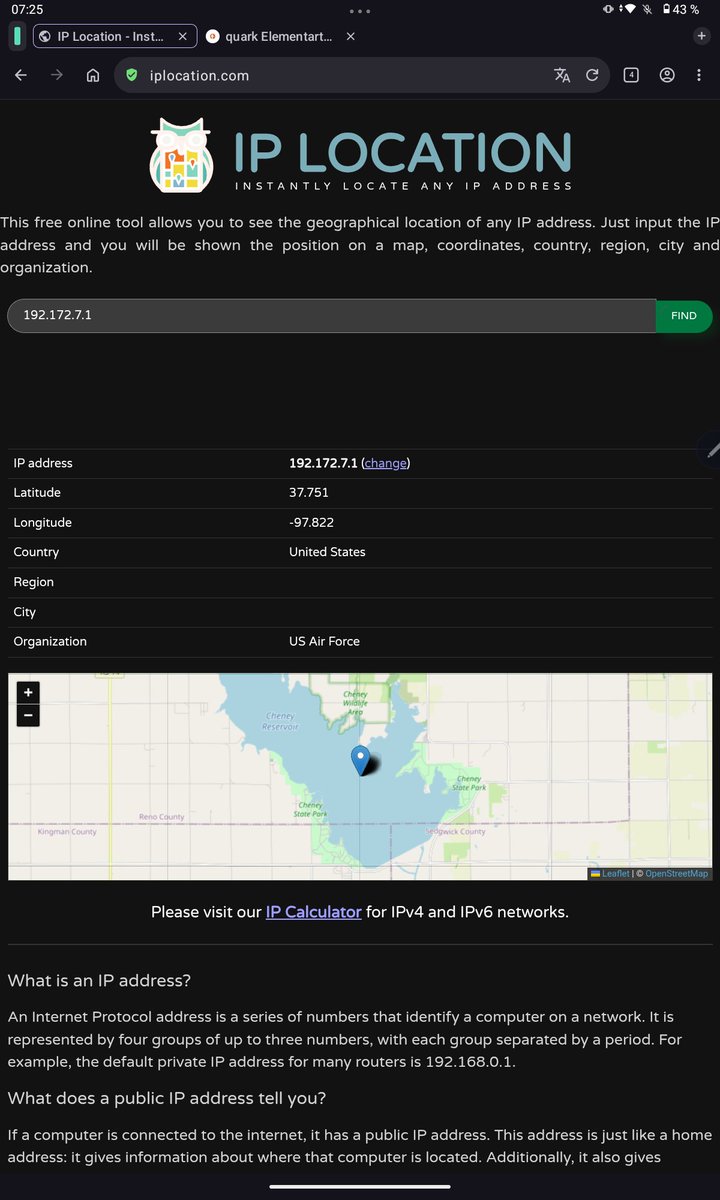The width and height of the screenshot is (720, 1200).
Task: Open the IP Calculator link
Action: 313,912
